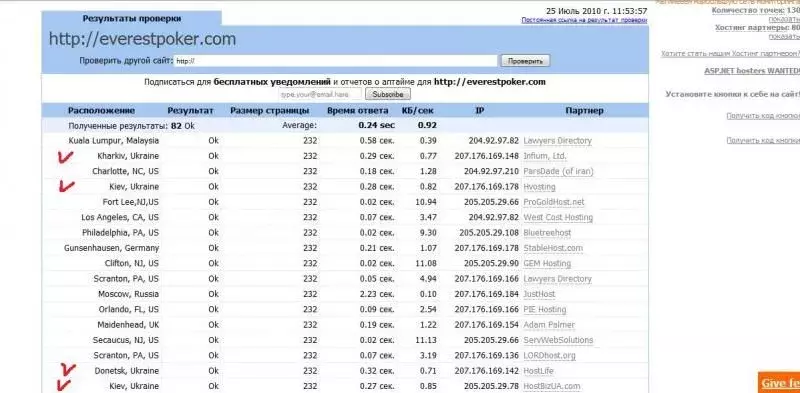Click the everestpoker.com page heading
Image resolution: width=800 pixels, height=393 pixels.
[x=142, y=39]
